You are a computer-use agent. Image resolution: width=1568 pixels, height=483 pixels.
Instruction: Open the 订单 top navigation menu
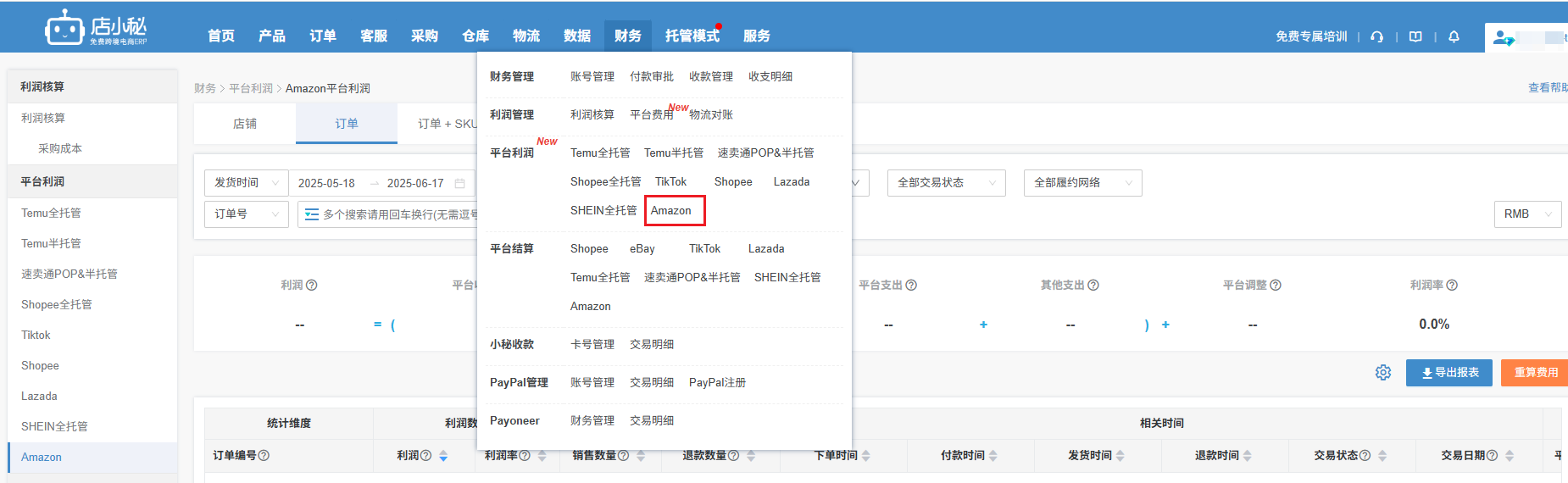click(323, 36)
